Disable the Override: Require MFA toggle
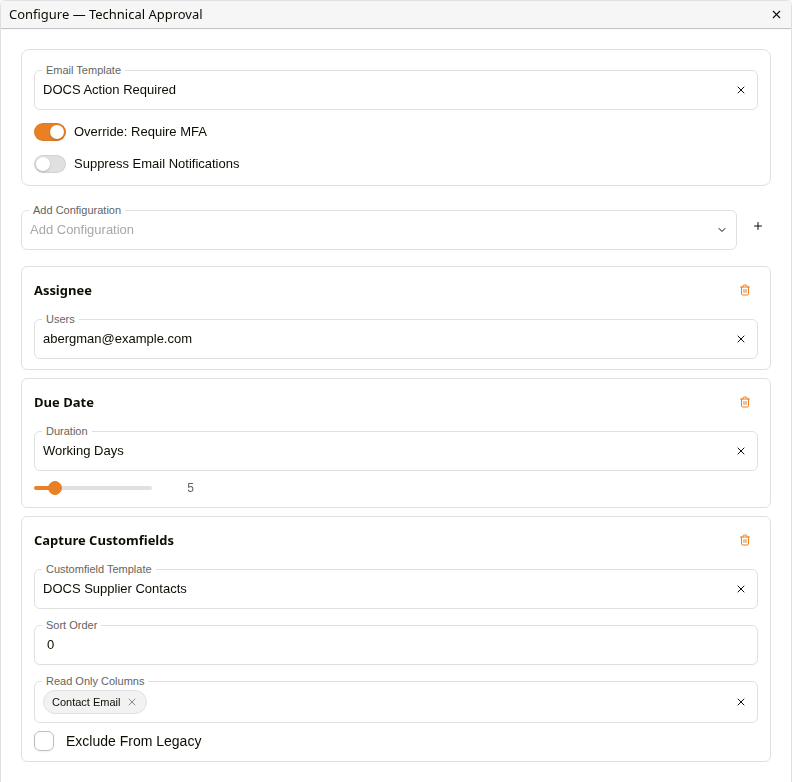This screenshot has height=782, width=792. click(50, 132)
